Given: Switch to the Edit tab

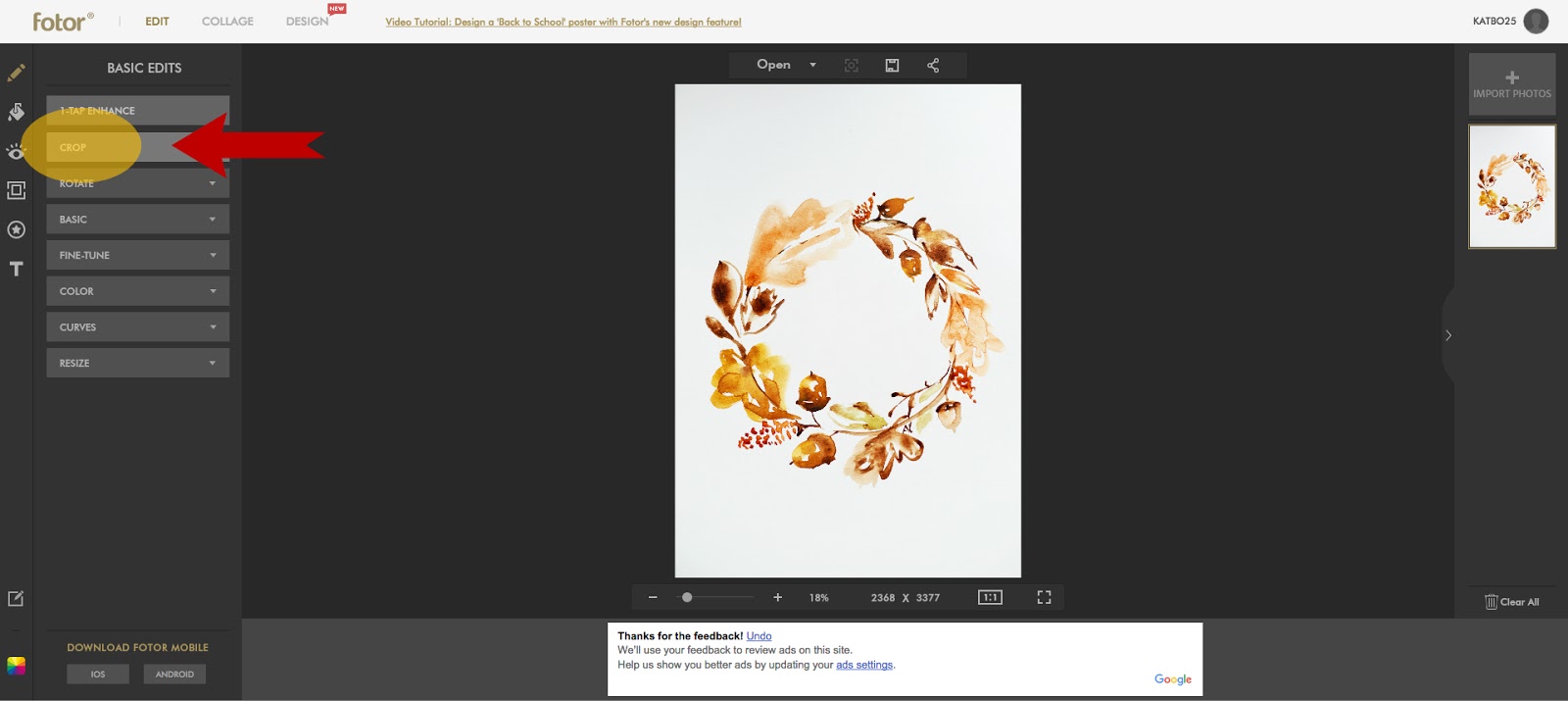Looking at the screenshot, I should 157,22.
